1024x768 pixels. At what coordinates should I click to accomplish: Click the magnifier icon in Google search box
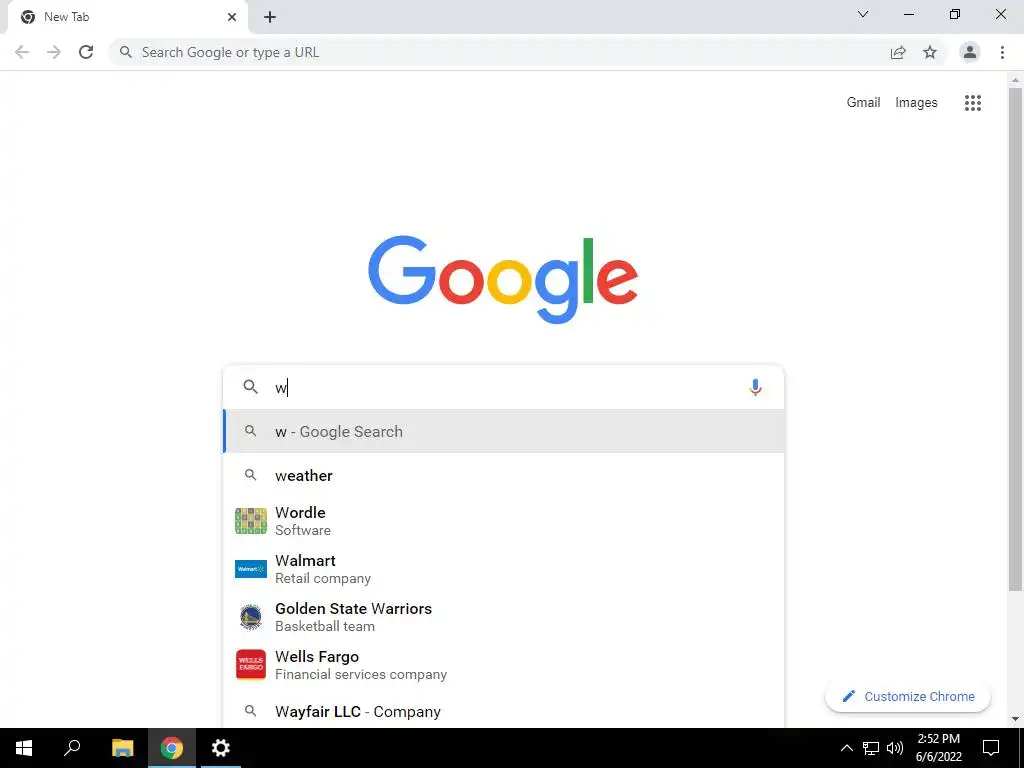point(251,387)
